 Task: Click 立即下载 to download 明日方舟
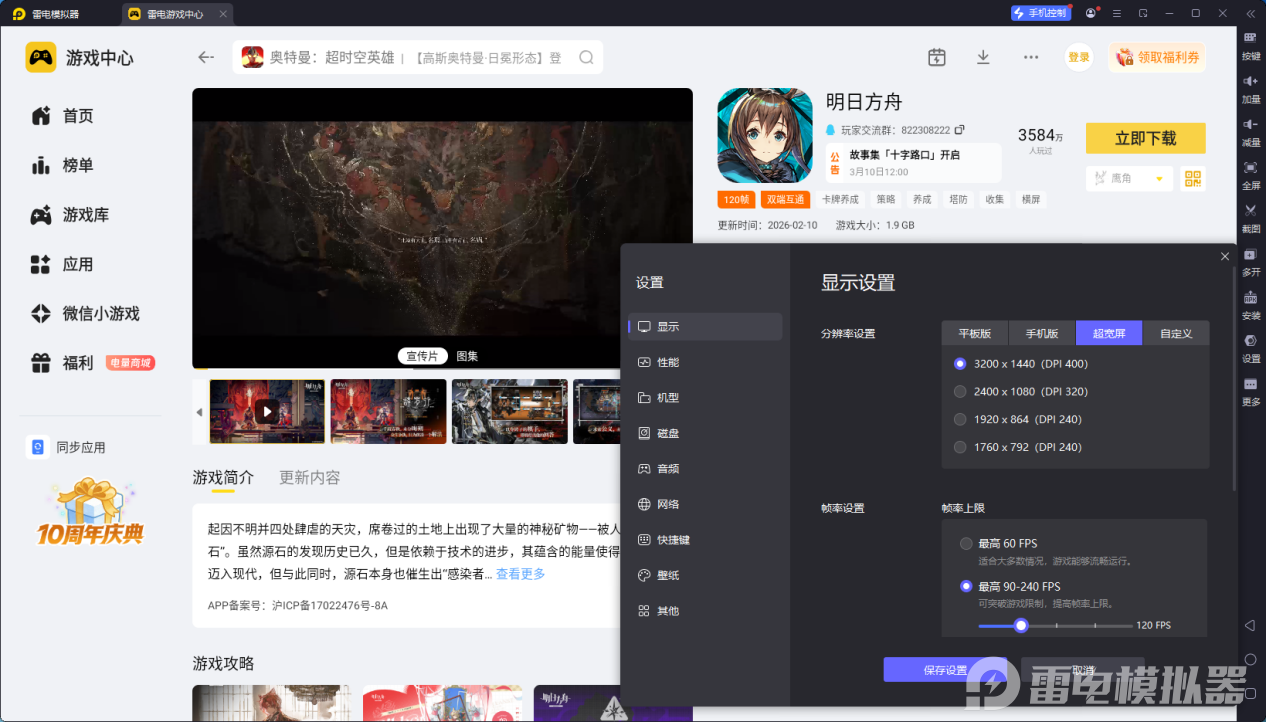coord(1146,138)
